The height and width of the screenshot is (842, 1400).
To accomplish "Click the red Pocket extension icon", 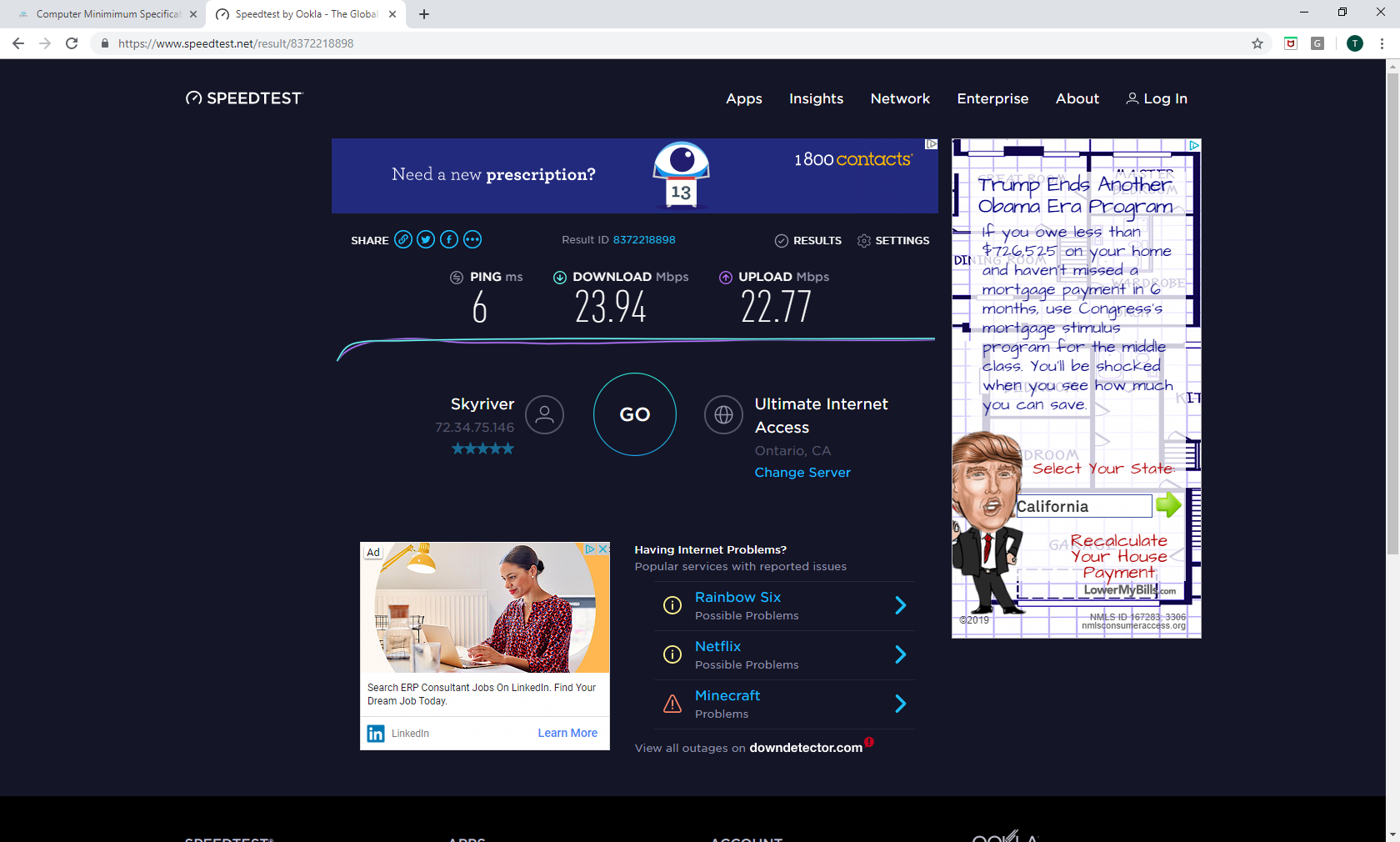I will click(1291, 43).
